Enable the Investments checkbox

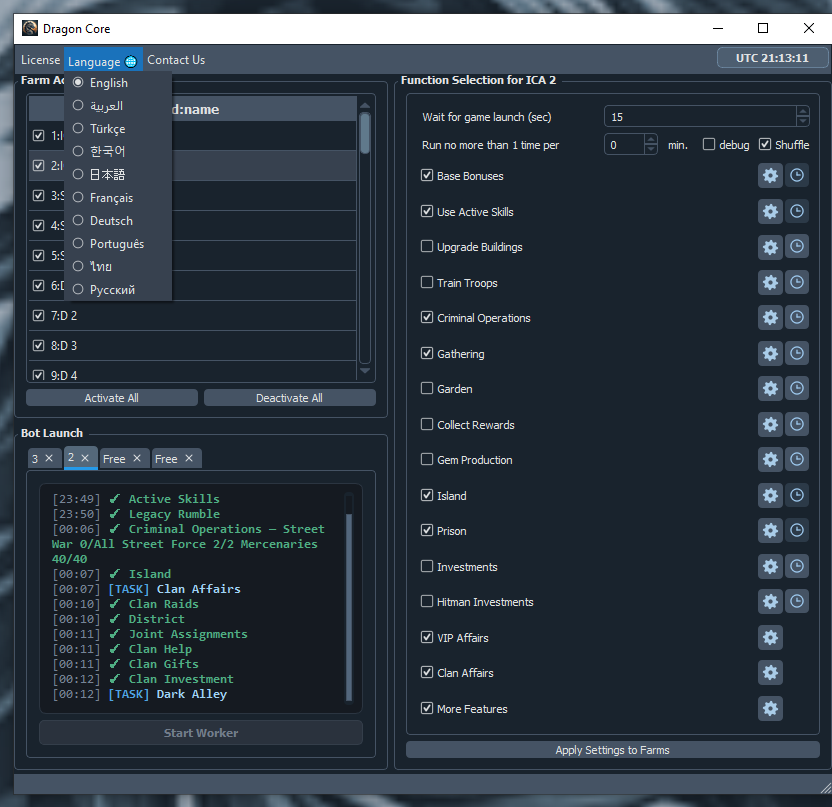(427, 566)
